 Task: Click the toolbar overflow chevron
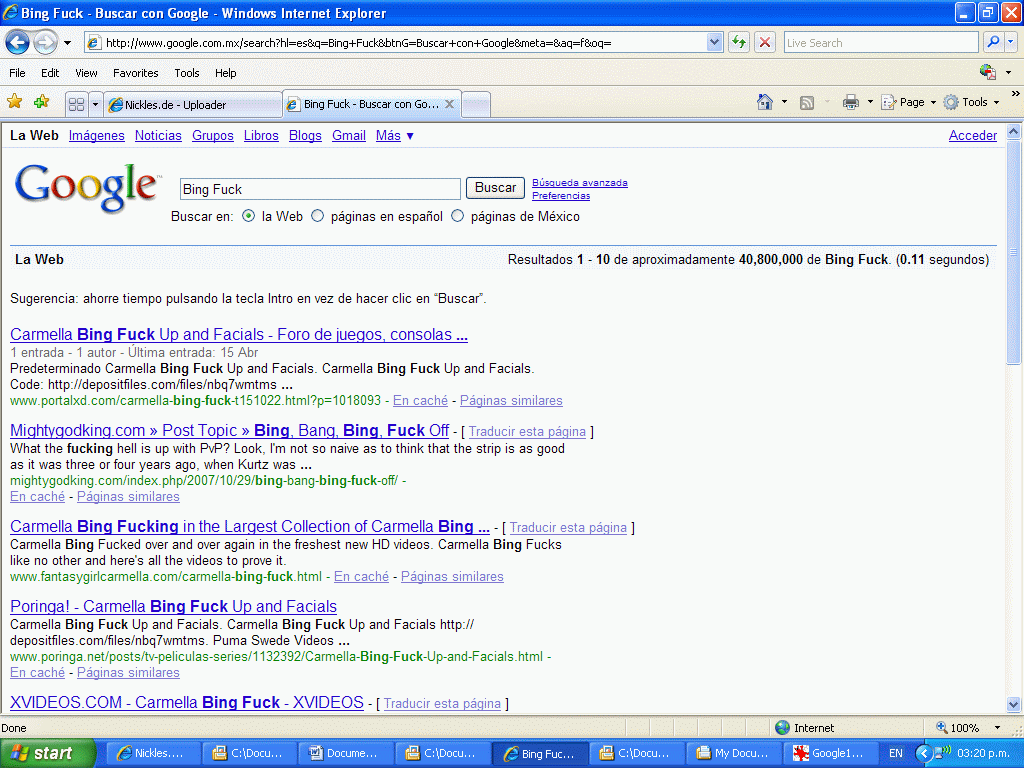pyautogui.click(x=1016, y=94)
